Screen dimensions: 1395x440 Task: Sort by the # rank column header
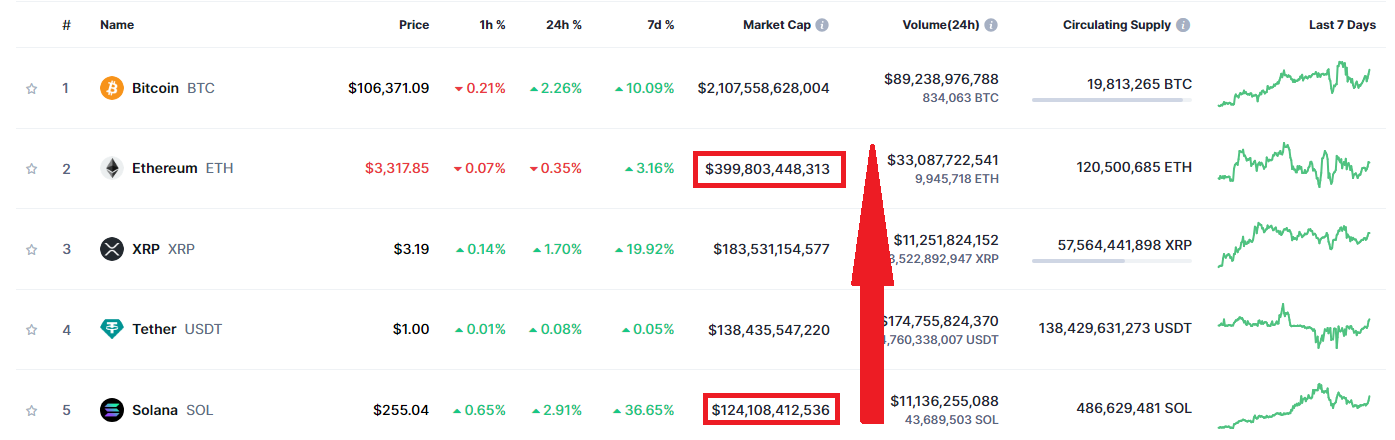pyautogui.click(x=66, y=25)
